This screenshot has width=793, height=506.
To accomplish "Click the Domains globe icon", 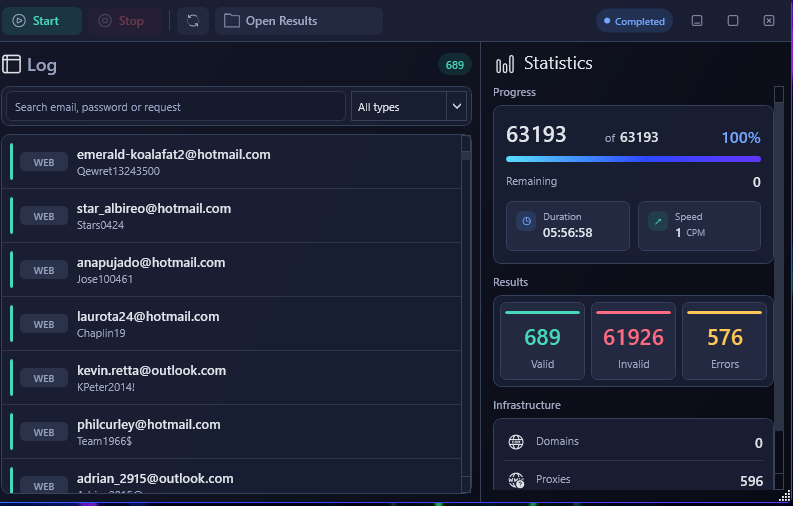I will click(516, 442).
